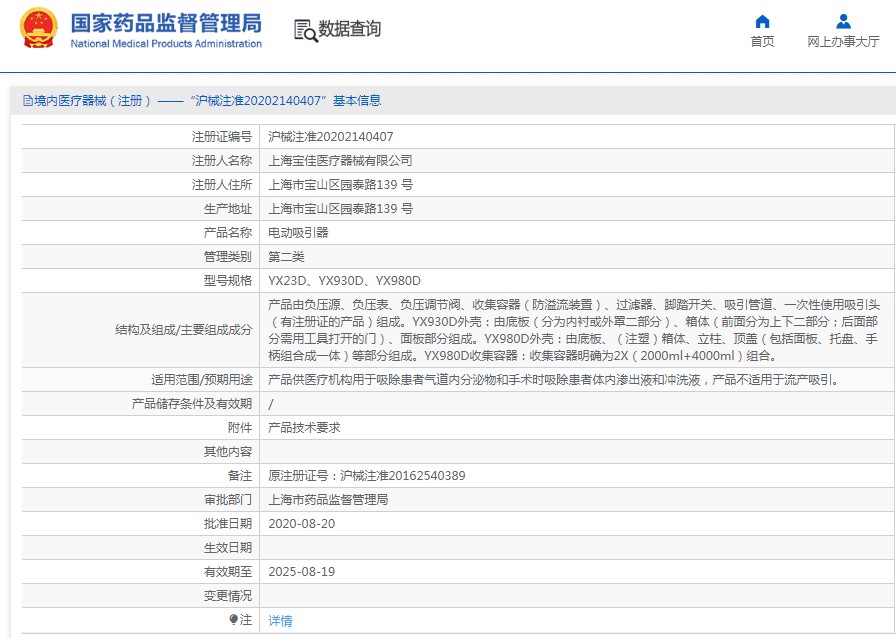896x638 pixels.
Task: Click the 适用范围/预期用途 label
Action: click(x=201, y=380)
